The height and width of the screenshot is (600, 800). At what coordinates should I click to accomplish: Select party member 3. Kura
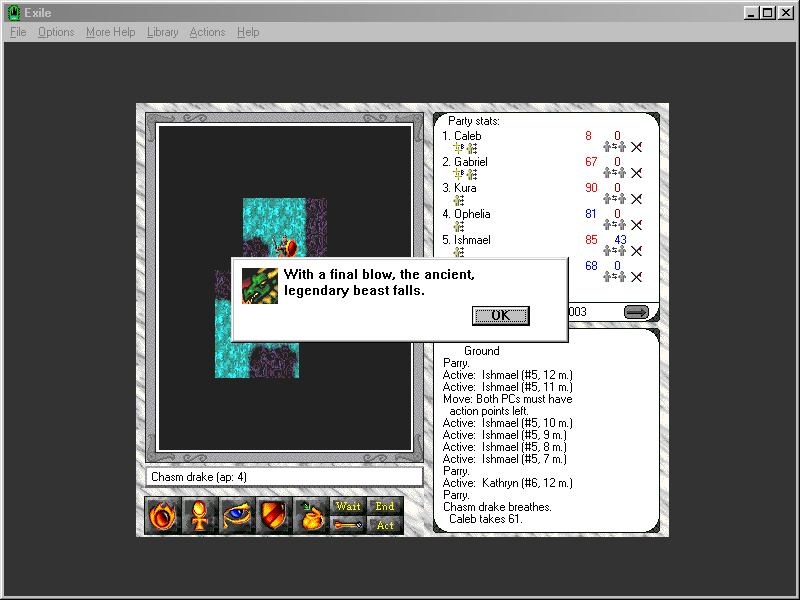point(459,188)
